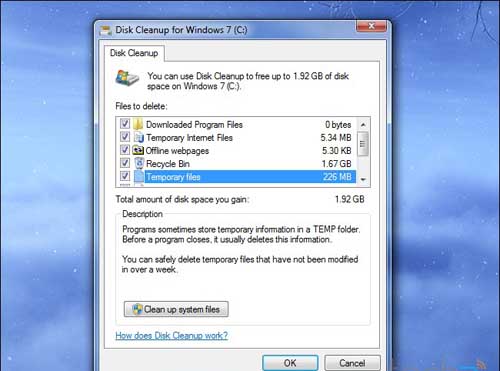The height and width of the screenshot is (371, 500).
Task: Click the Recycle Bin icon in list
Action: (139, 163)
